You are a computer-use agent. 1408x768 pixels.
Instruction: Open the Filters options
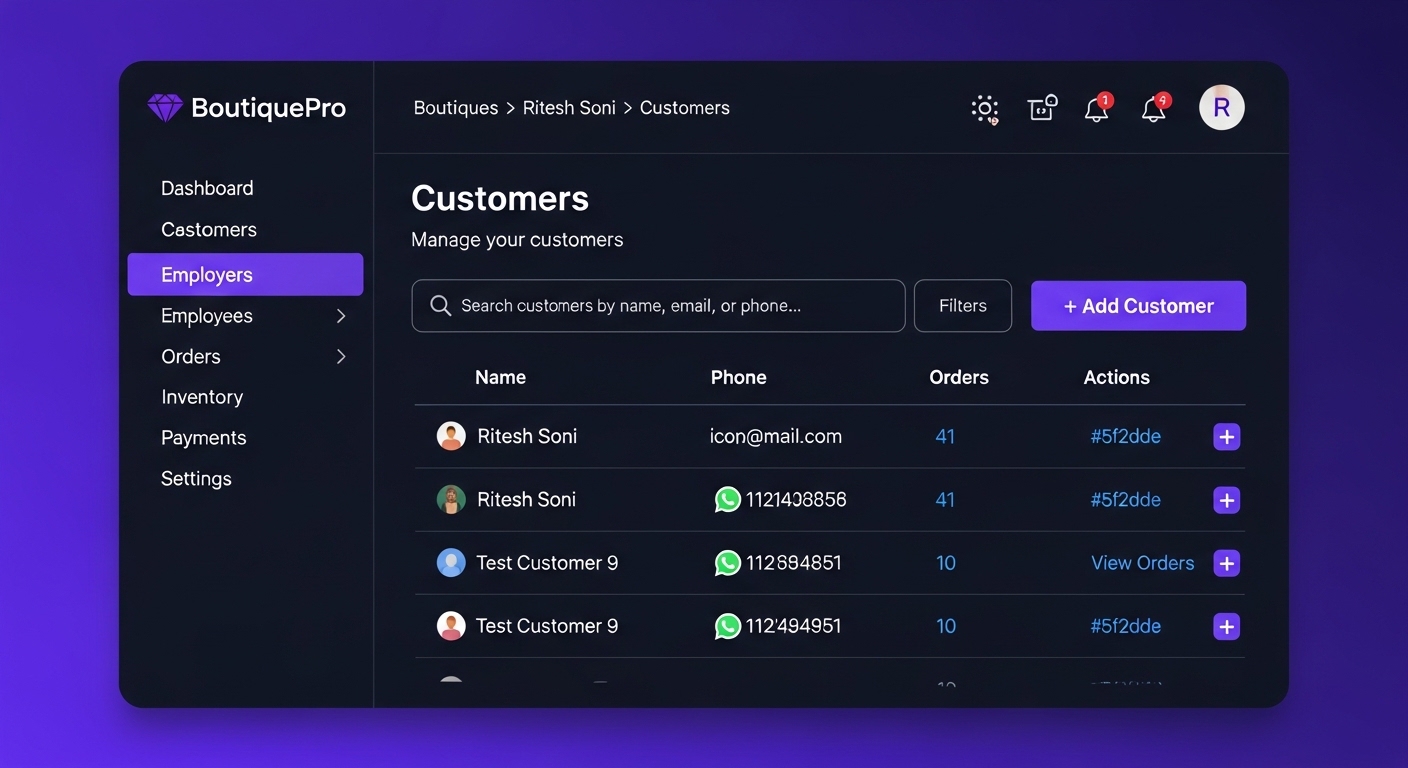click(x=962, y=306)
